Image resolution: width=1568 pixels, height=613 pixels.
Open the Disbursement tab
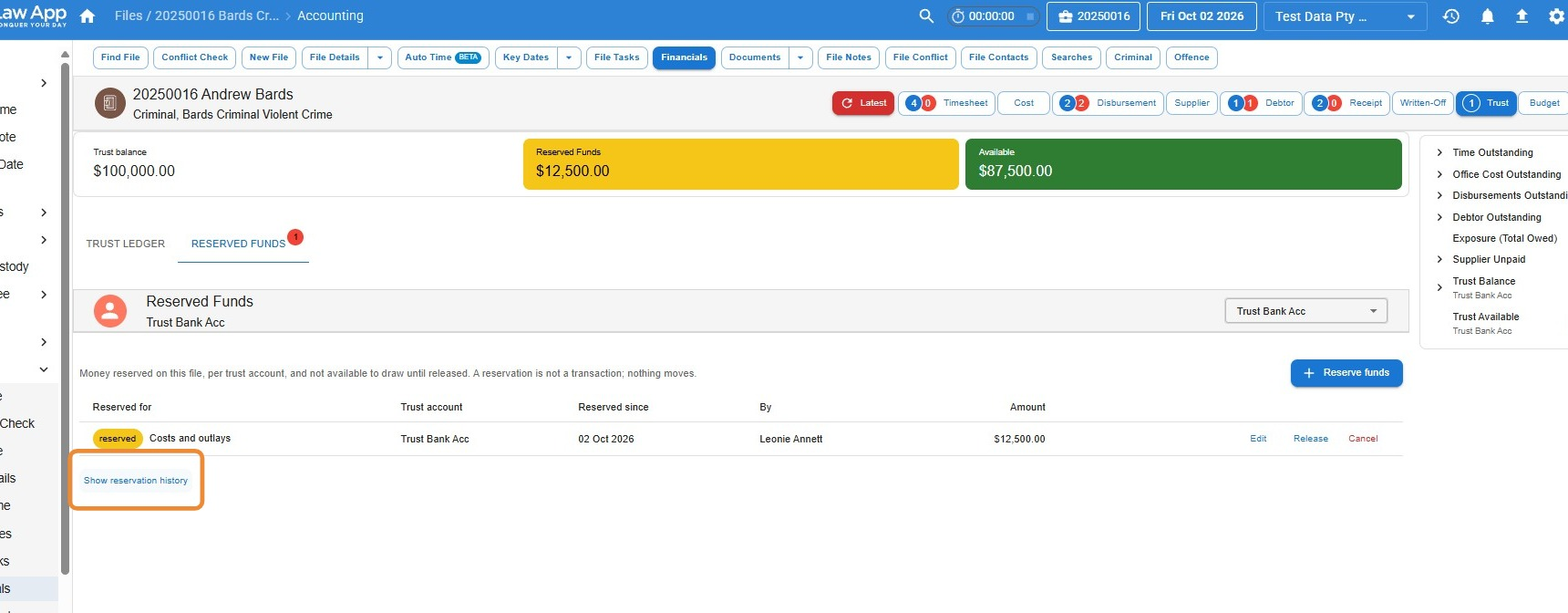point(1109,103)
